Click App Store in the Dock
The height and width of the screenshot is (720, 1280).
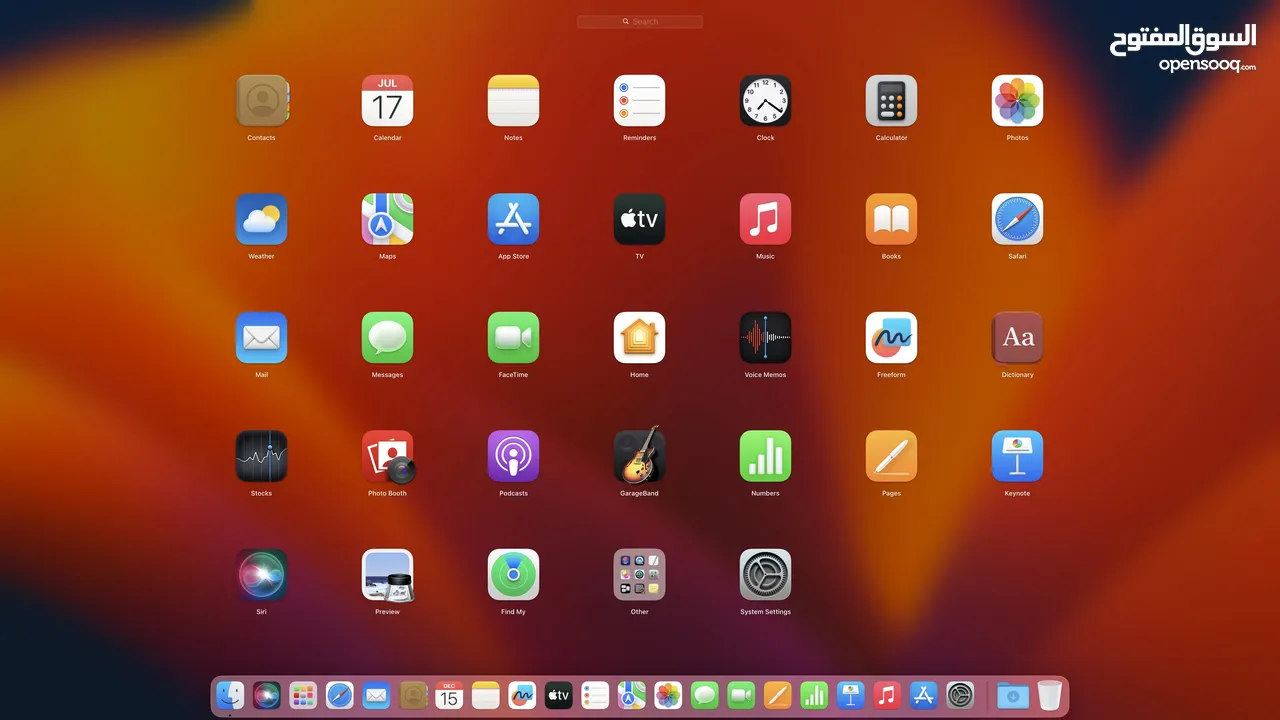923,695
